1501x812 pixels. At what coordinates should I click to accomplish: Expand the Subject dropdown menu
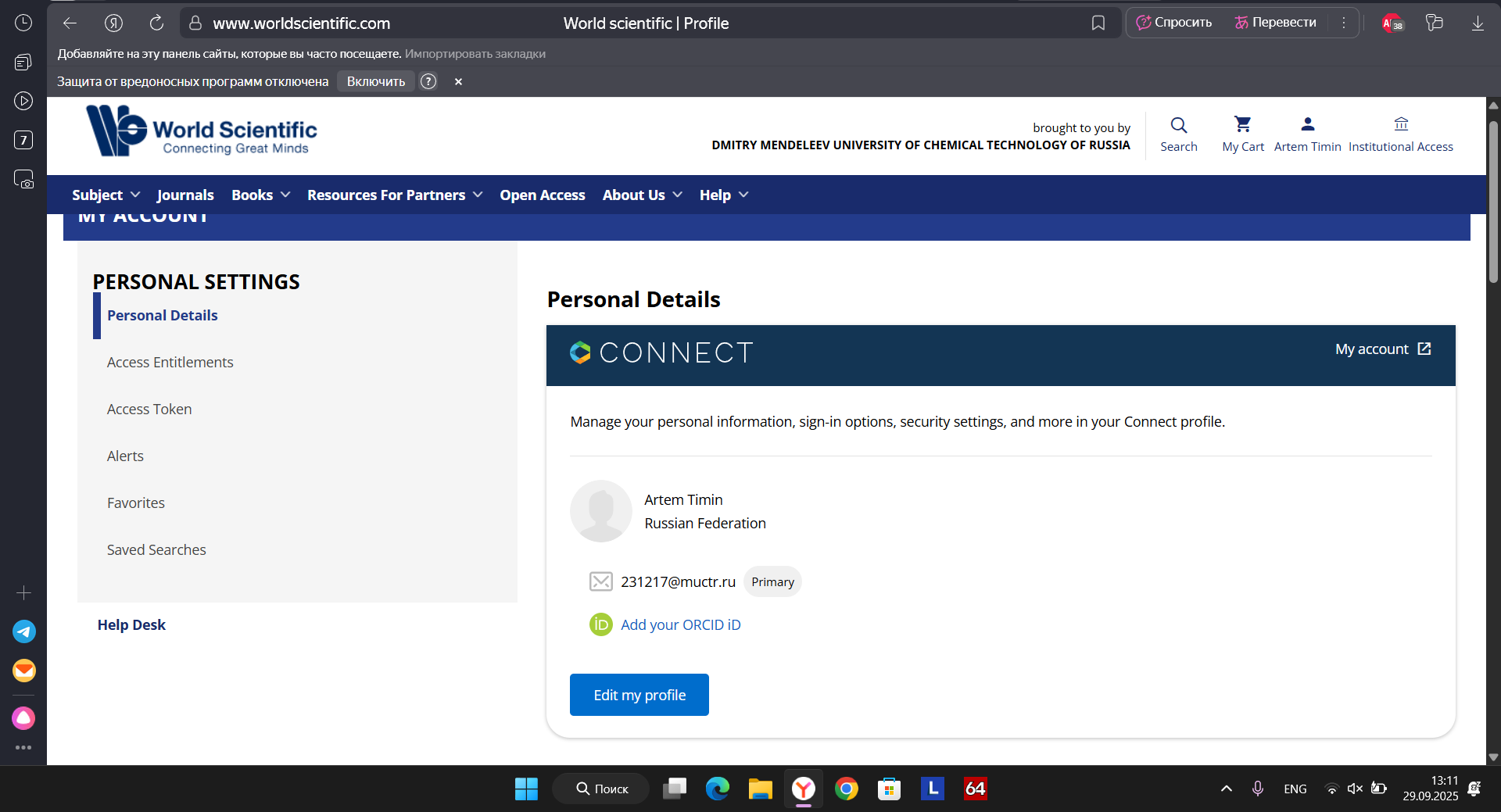(x=106, y=195)
